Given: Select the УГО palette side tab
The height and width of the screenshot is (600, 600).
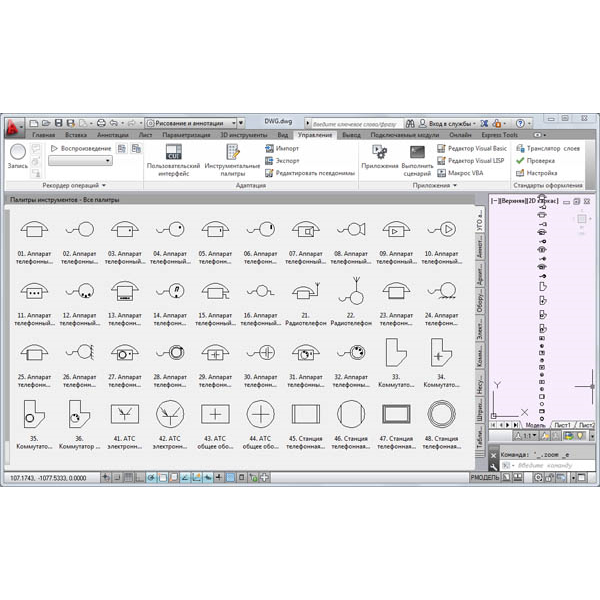Looking at the screenshot, I should pyautogui.click(x=479, y=220).
